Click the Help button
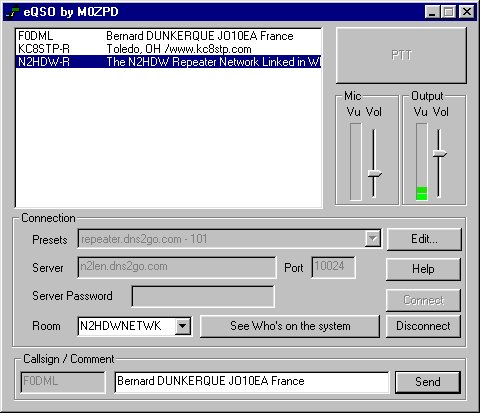 423,269
